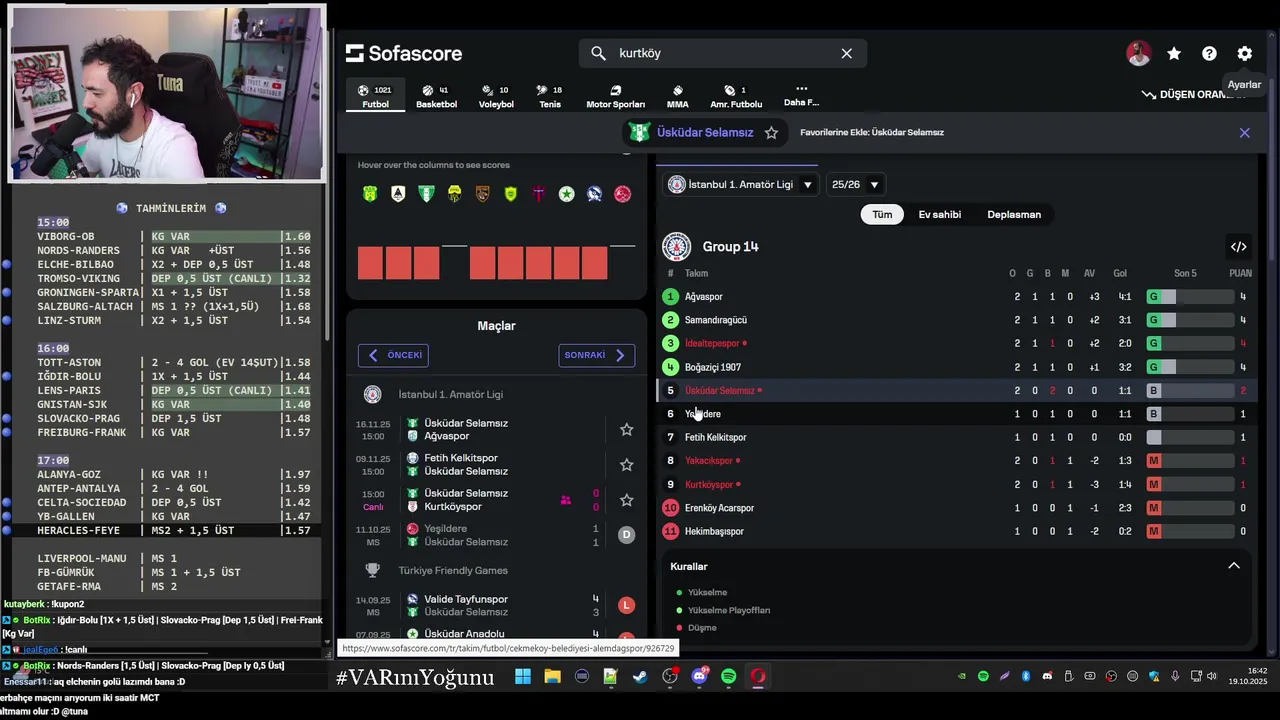Switch to the Basketbol tab
The width and height of the screenshot is (1280, 720).
[x=436, y=96]
